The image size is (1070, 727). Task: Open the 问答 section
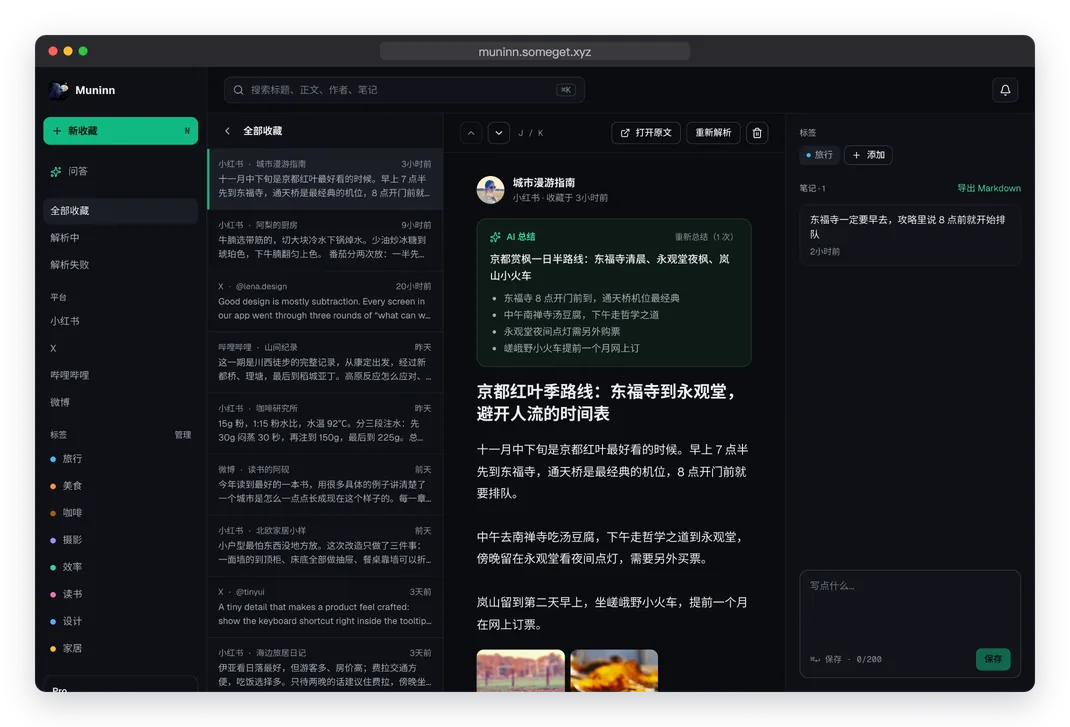(x=120, y=171)
